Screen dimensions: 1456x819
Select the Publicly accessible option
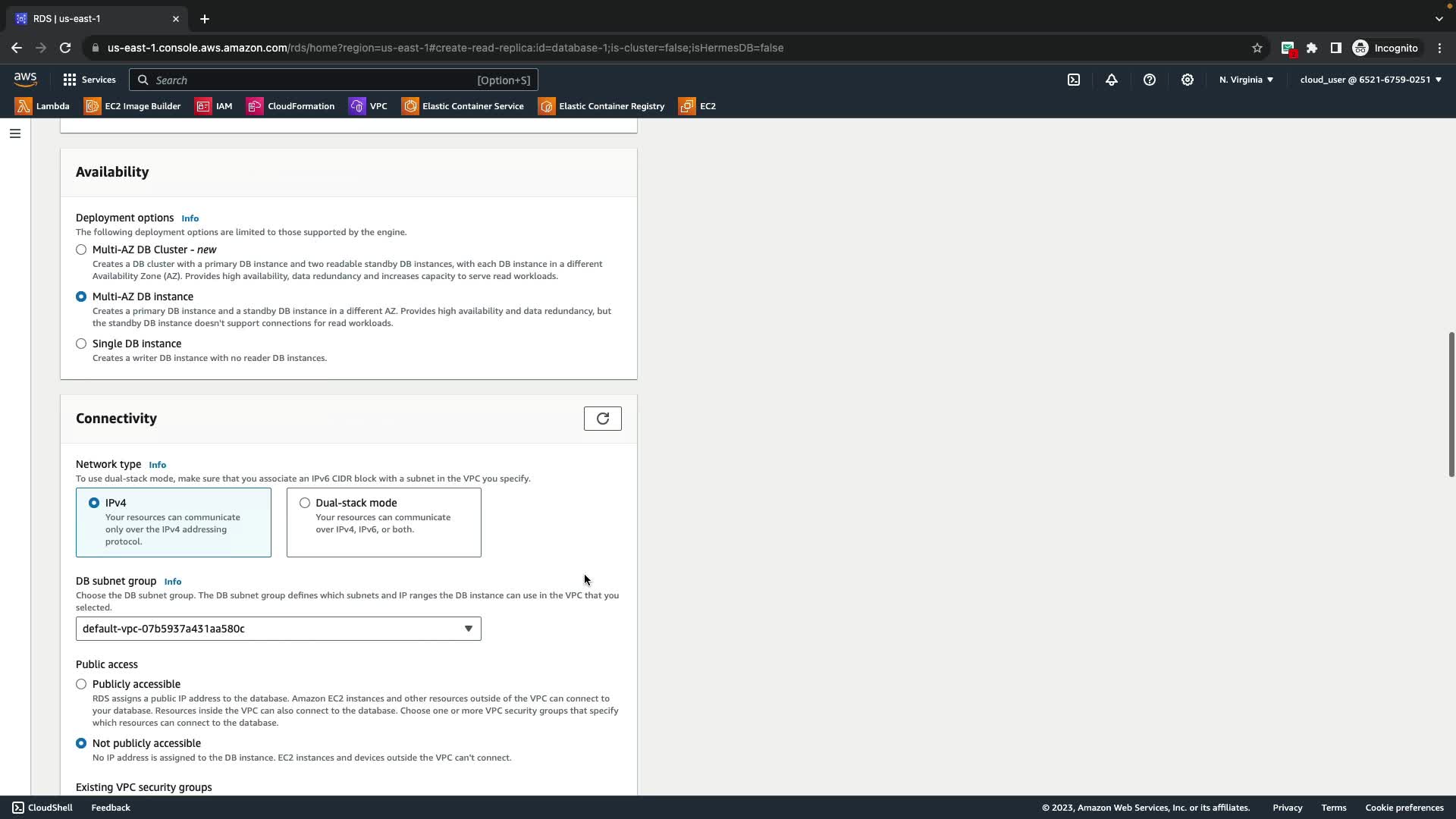tap(81, 684)
